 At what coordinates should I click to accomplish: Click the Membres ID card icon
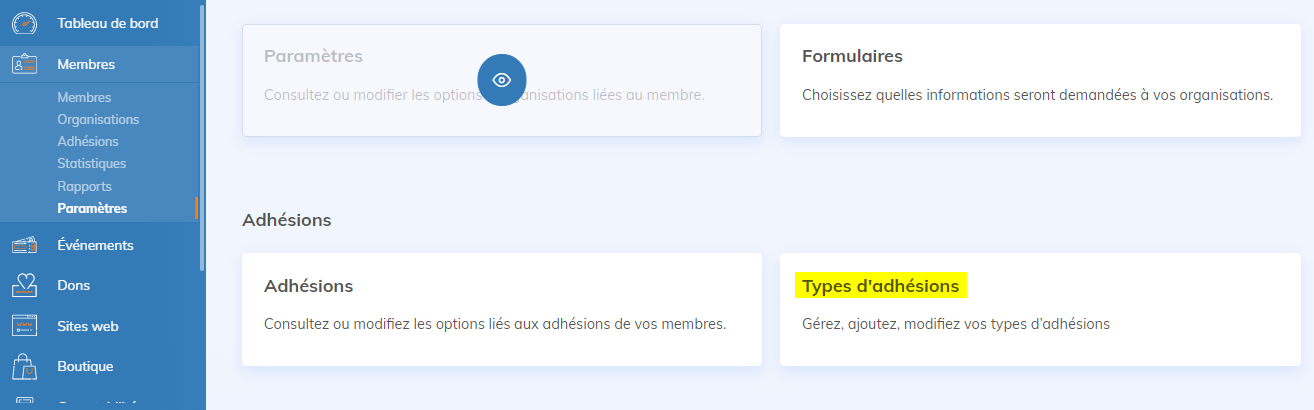[25, 64]
